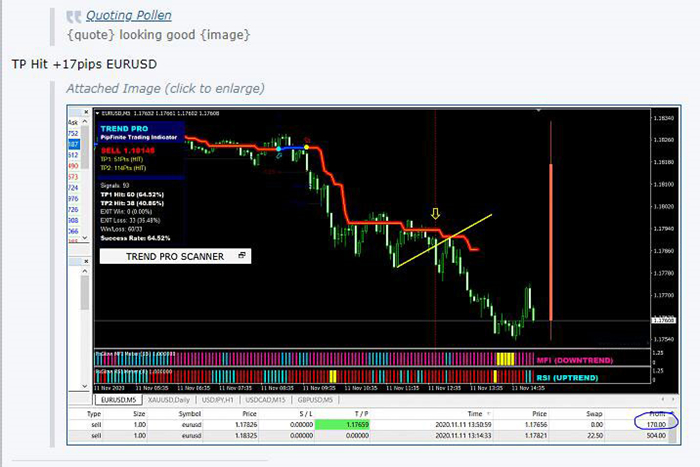This screenshot has width=700, height=467.
Task: Click the Market Watch scroll down arrow
Action: [85, 238]
